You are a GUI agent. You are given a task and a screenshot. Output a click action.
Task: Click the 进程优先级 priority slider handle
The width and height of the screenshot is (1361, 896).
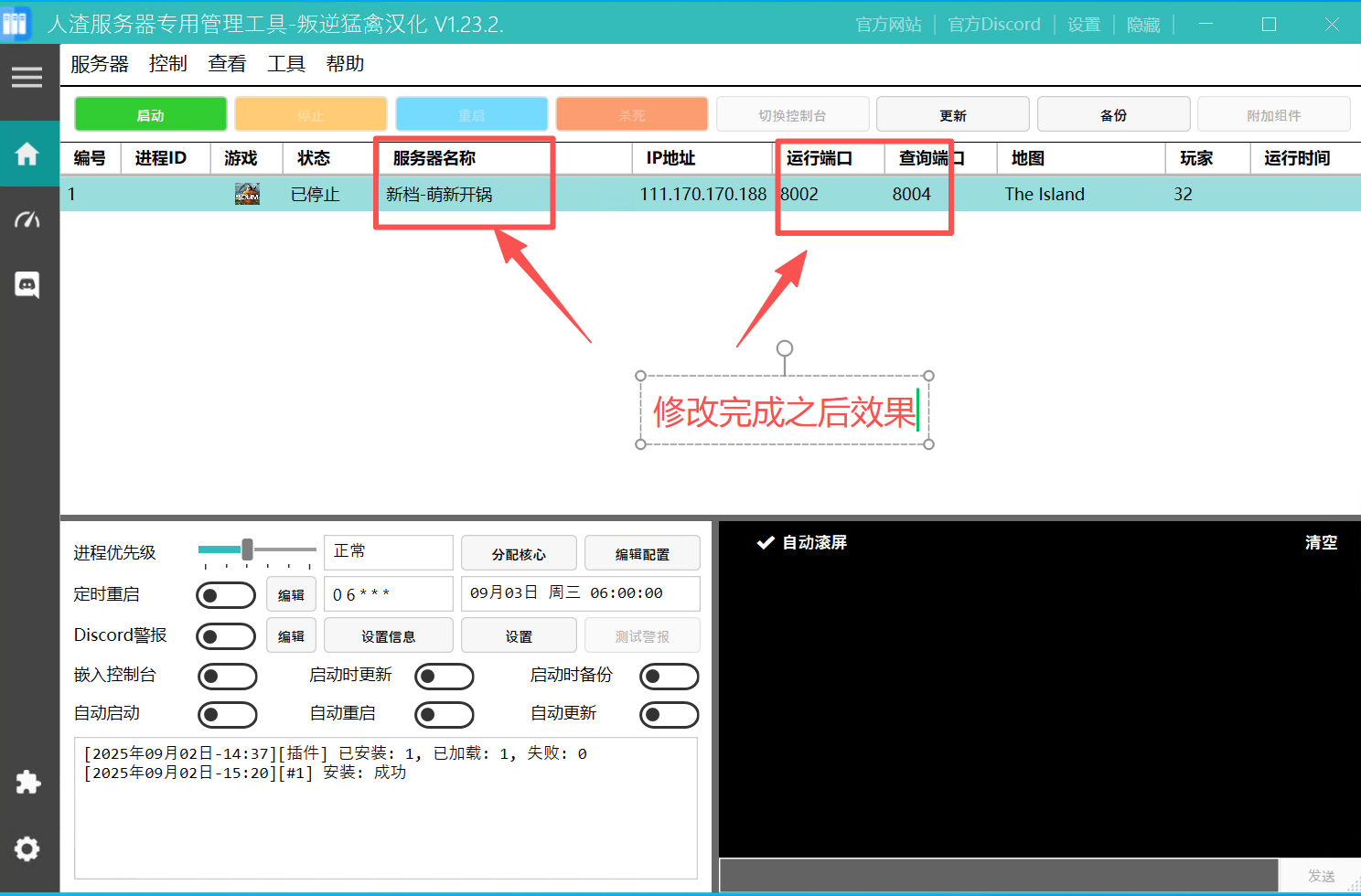point(248,549)
